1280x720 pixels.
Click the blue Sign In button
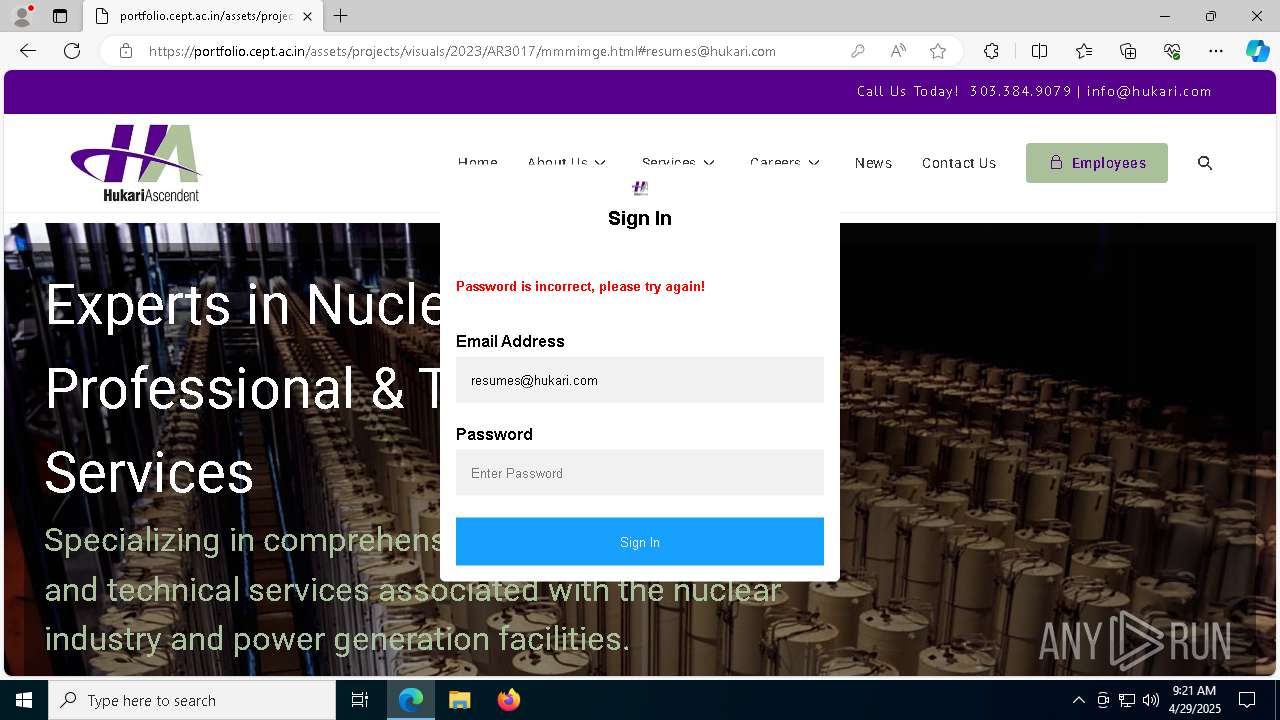[640, 542]
